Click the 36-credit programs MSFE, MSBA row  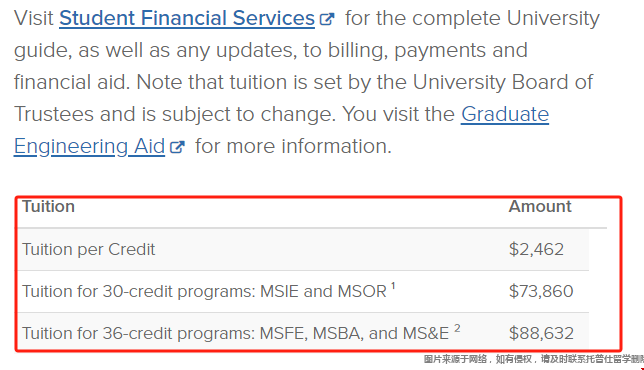point(303,333)
